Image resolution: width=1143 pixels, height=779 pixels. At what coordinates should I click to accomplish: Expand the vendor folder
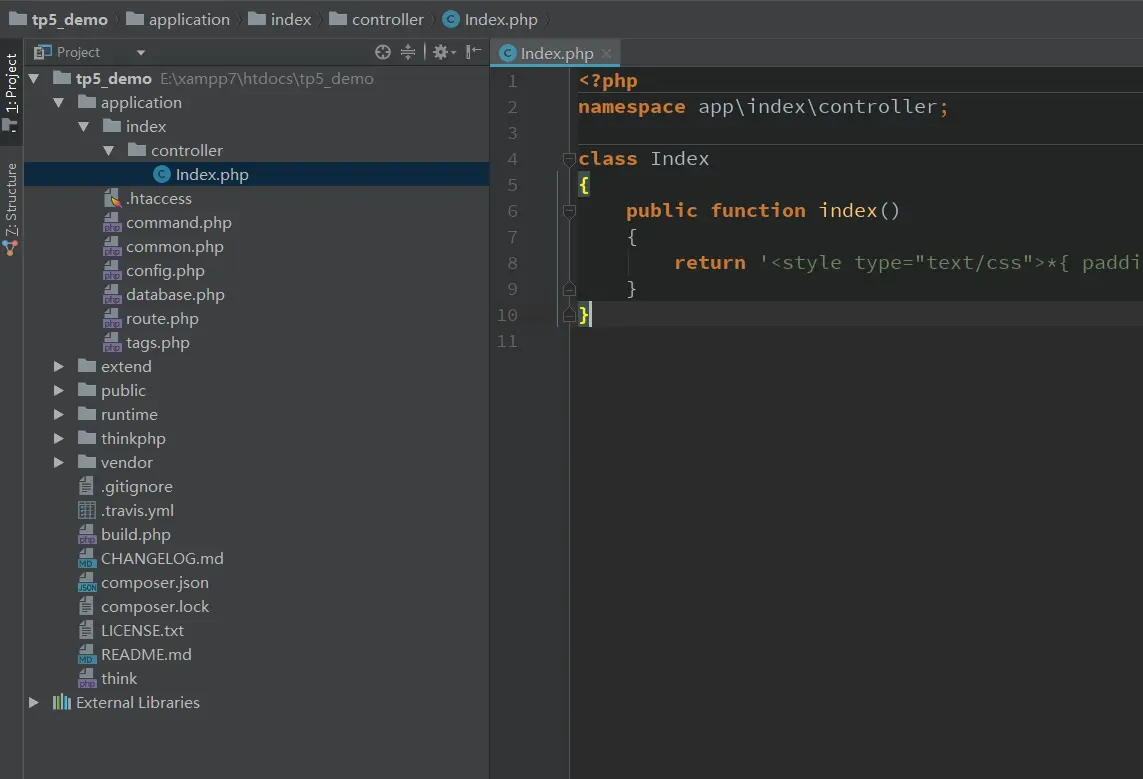pyautogui.click(x=59, y=463)
